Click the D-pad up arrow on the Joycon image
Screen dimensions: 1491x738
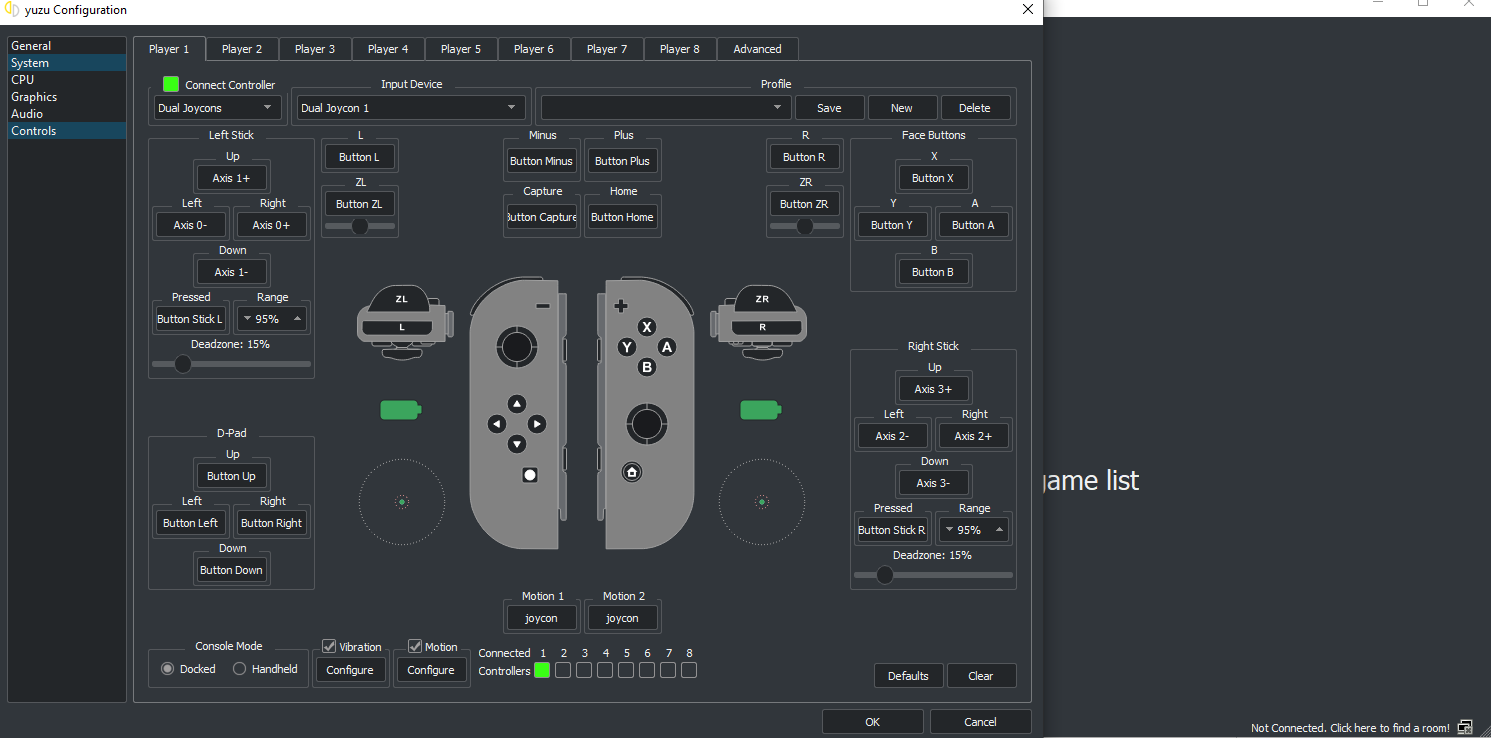[517, 404]
